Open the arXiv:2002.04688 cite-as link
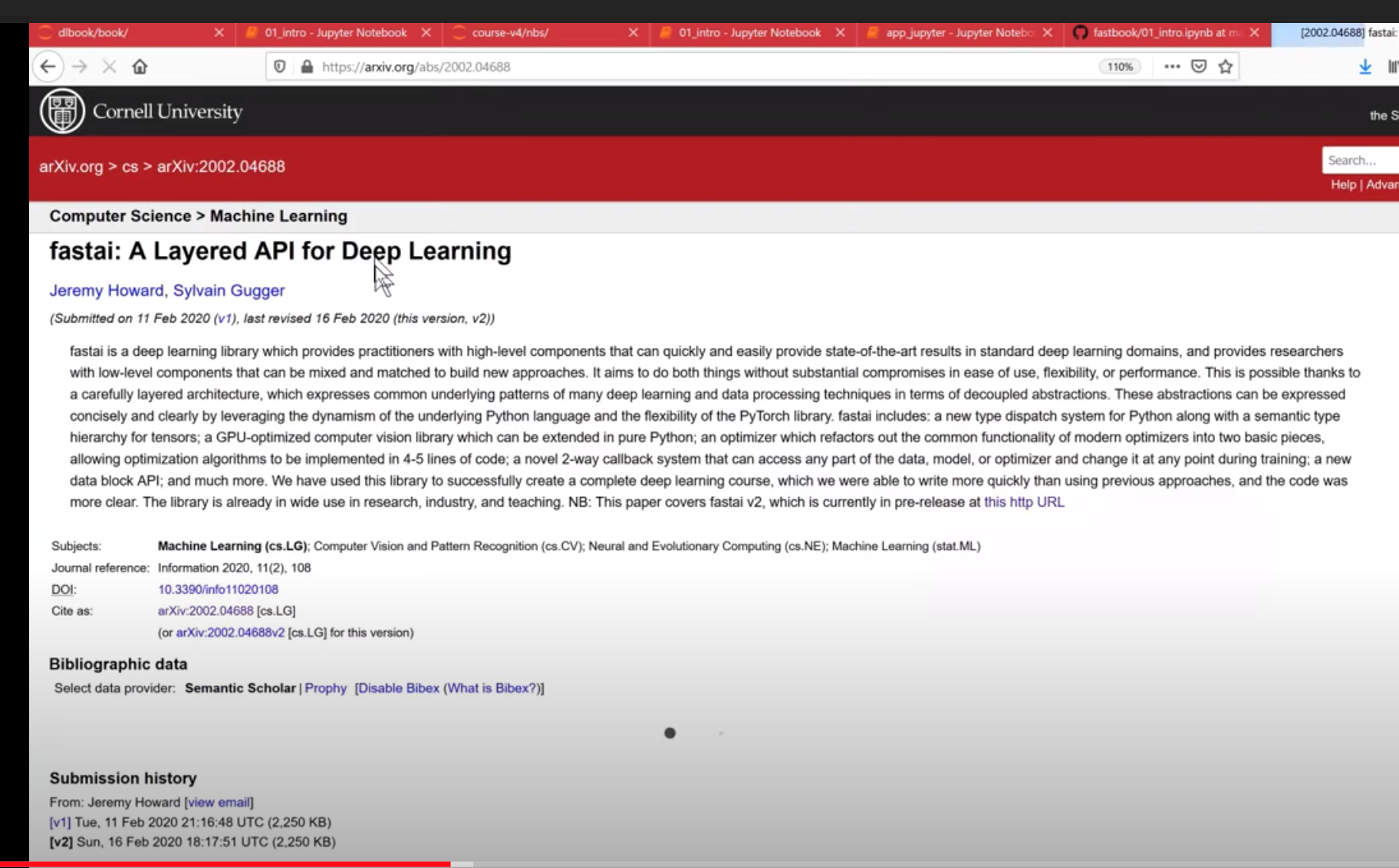The image size is (1399, 868). 206,611
